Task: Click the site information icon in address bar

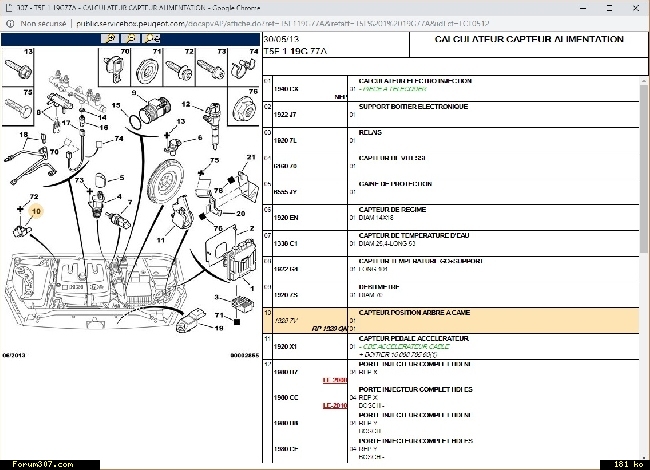Action: click(10, 24)
